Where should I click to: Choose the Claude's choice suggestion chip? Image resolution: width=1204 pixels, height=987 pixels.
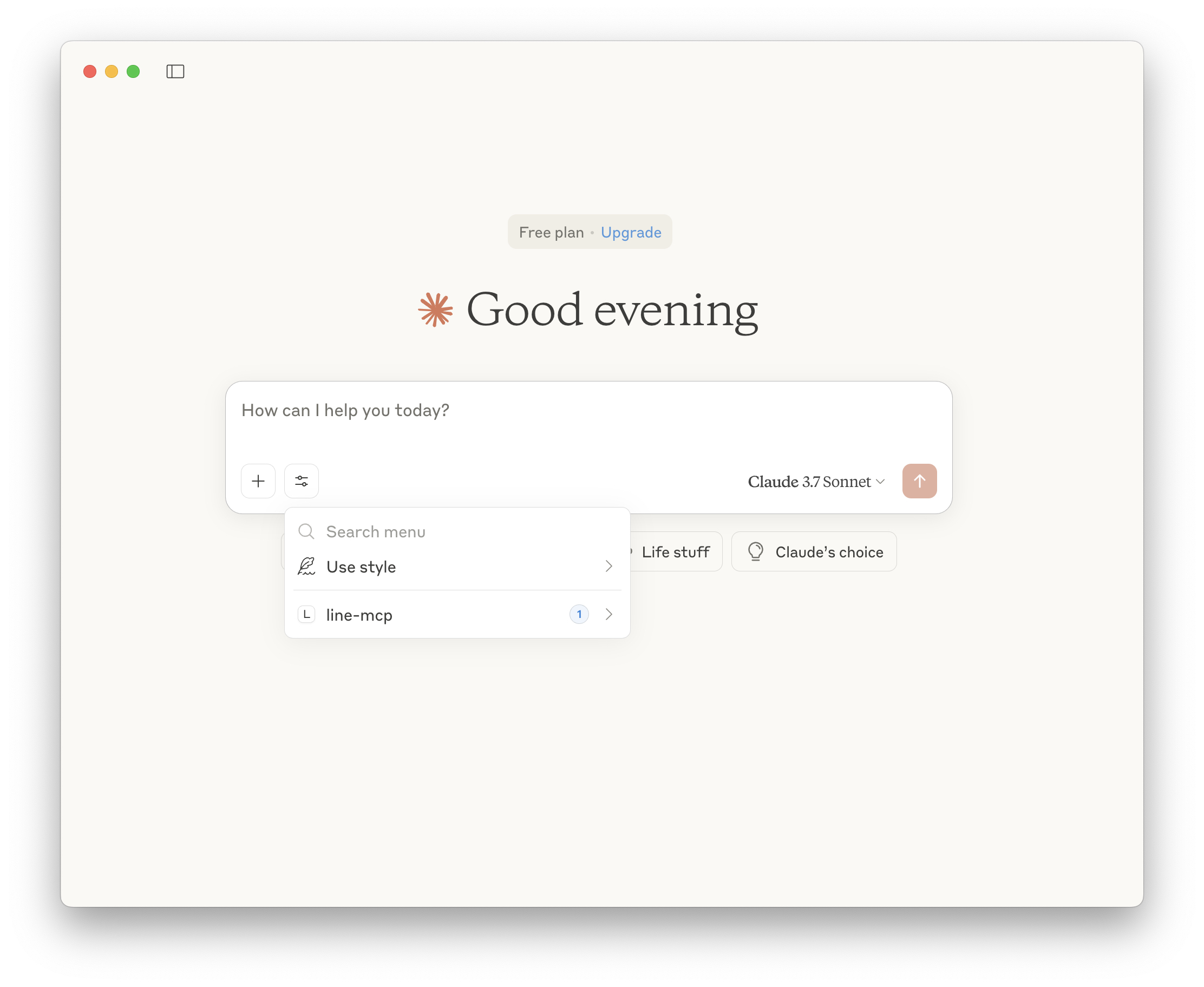[813, 551]
